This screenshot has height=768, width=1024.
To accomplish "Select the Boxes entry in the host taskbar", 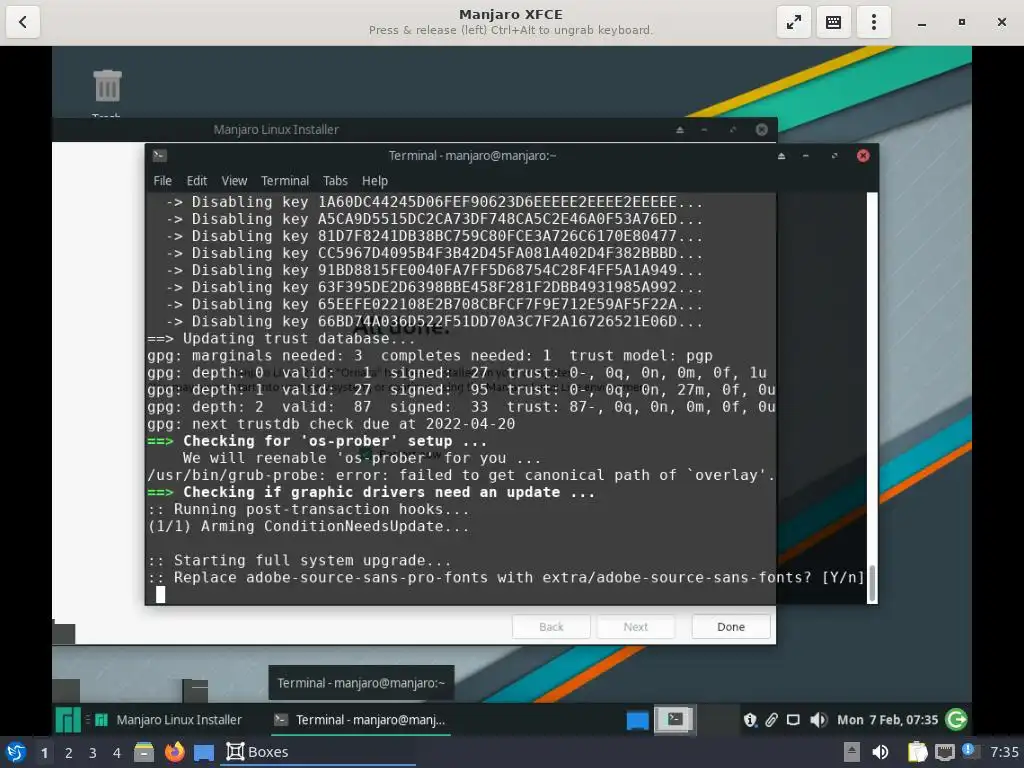I will [320, 752].
